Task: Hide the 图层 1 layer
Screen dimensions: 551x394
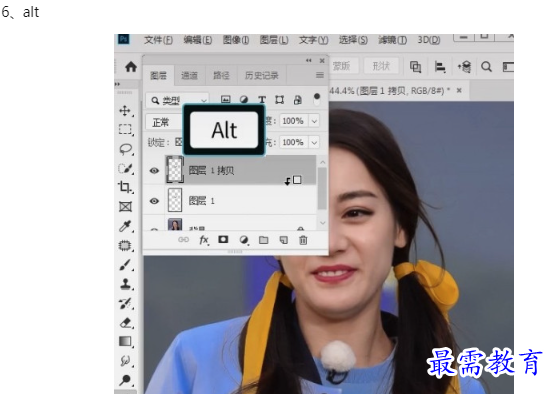Action: (x=154, y=201)
